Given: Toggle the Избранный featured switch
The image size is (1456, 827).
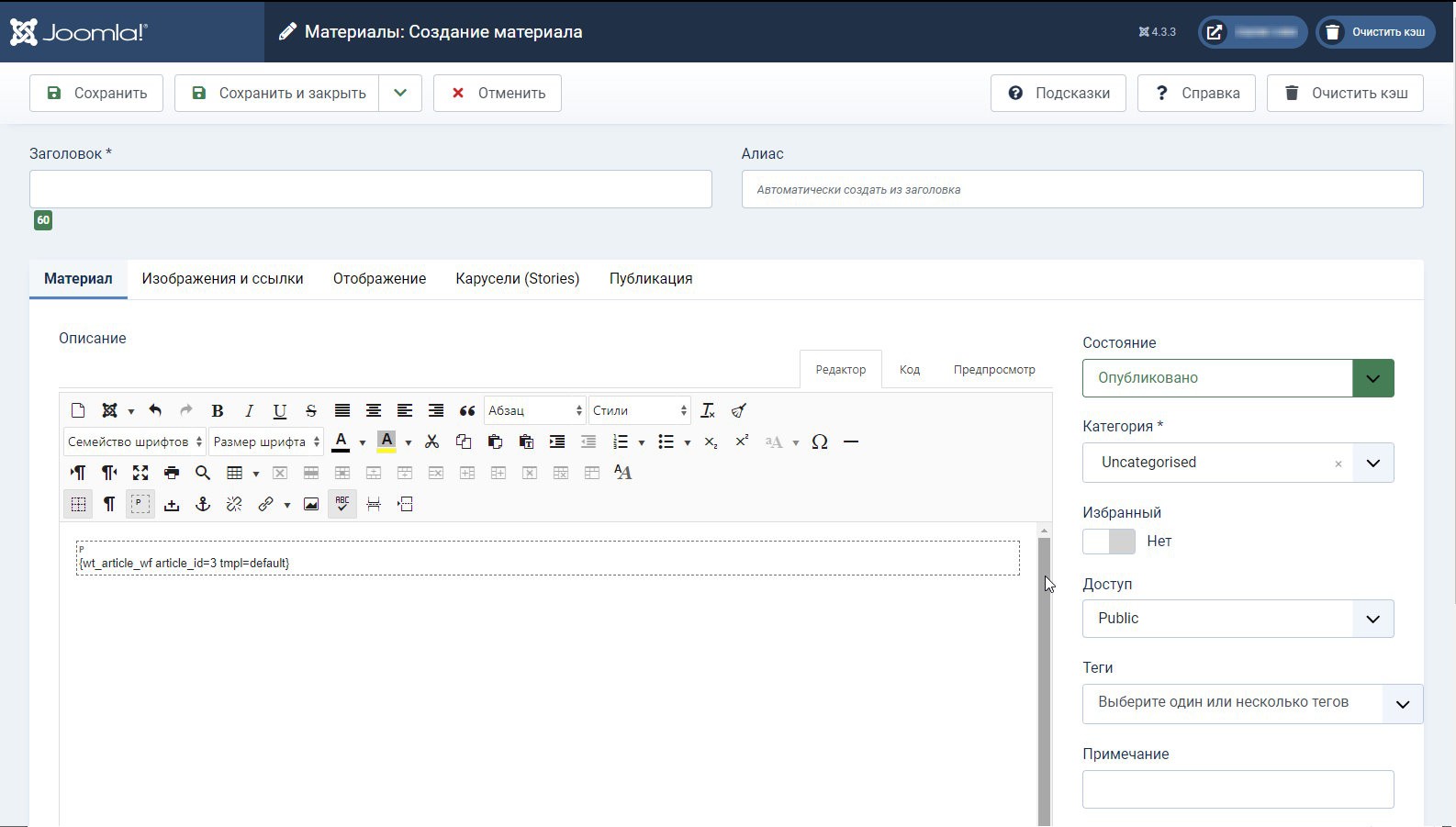Looking at the screenshot, I should [x=1108, y=542].
